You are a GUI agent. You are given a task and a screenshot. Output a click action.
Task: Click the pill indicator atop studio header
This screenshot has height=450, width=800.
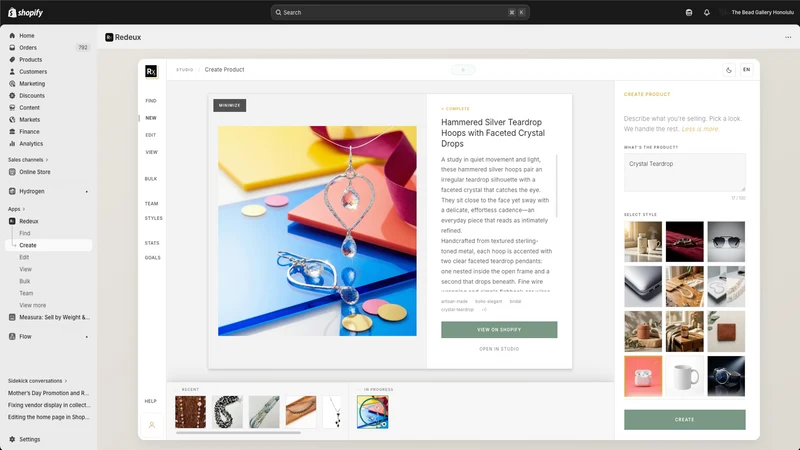(463, 70)
